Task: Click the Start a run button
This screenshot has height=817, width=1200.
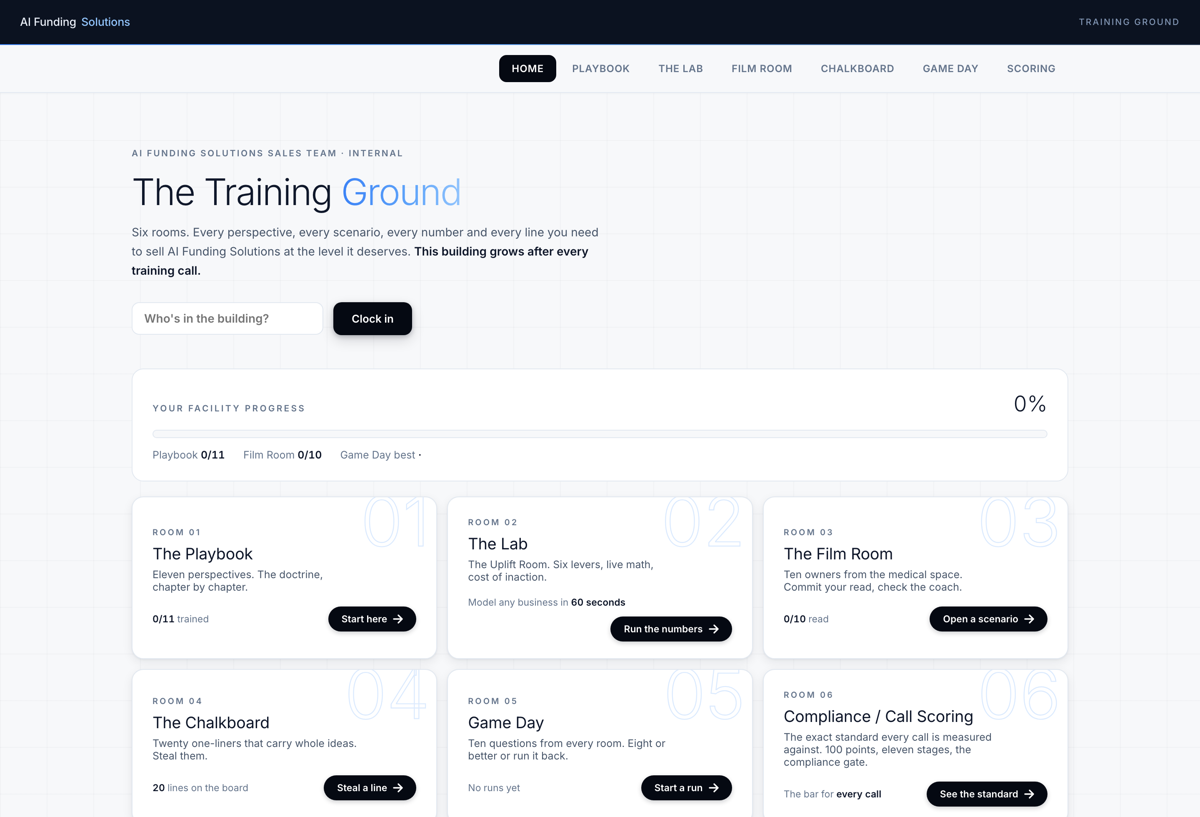Action: [x=686, y=788]
